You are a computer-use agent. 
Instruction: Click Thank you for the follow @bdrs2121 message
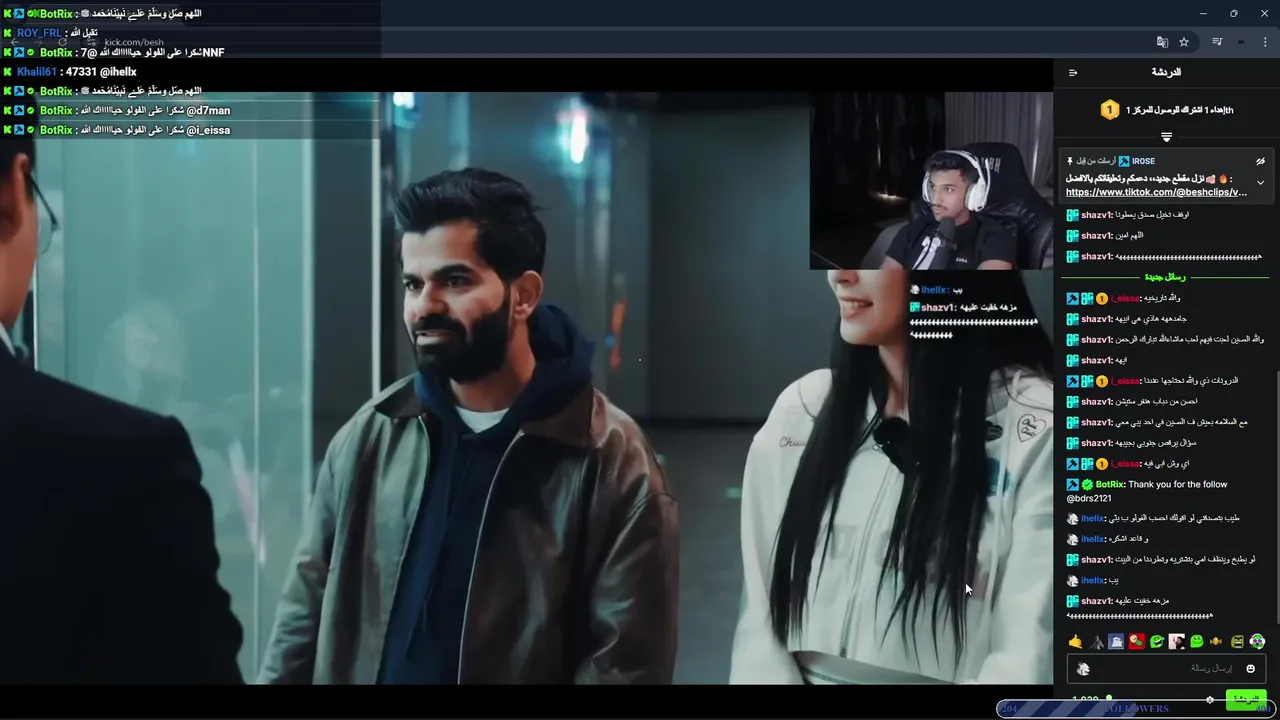(x=1147, y=491)
